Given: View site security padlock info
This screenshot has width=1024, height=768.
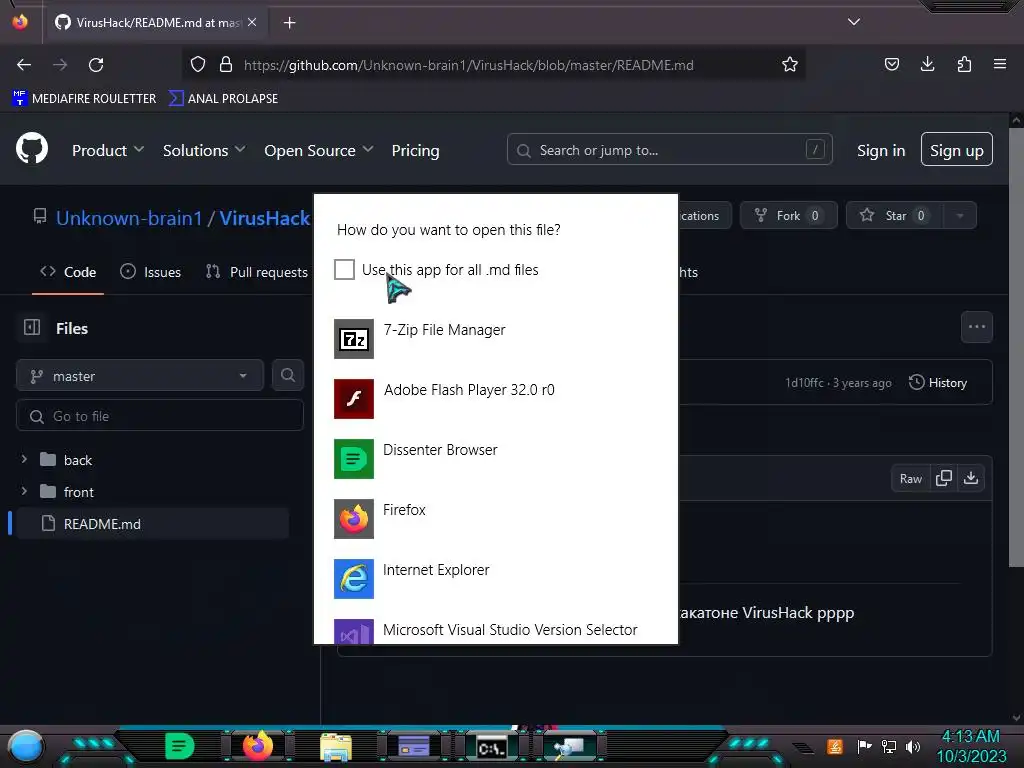Looking at the screenshot, I should click(225, 64).
